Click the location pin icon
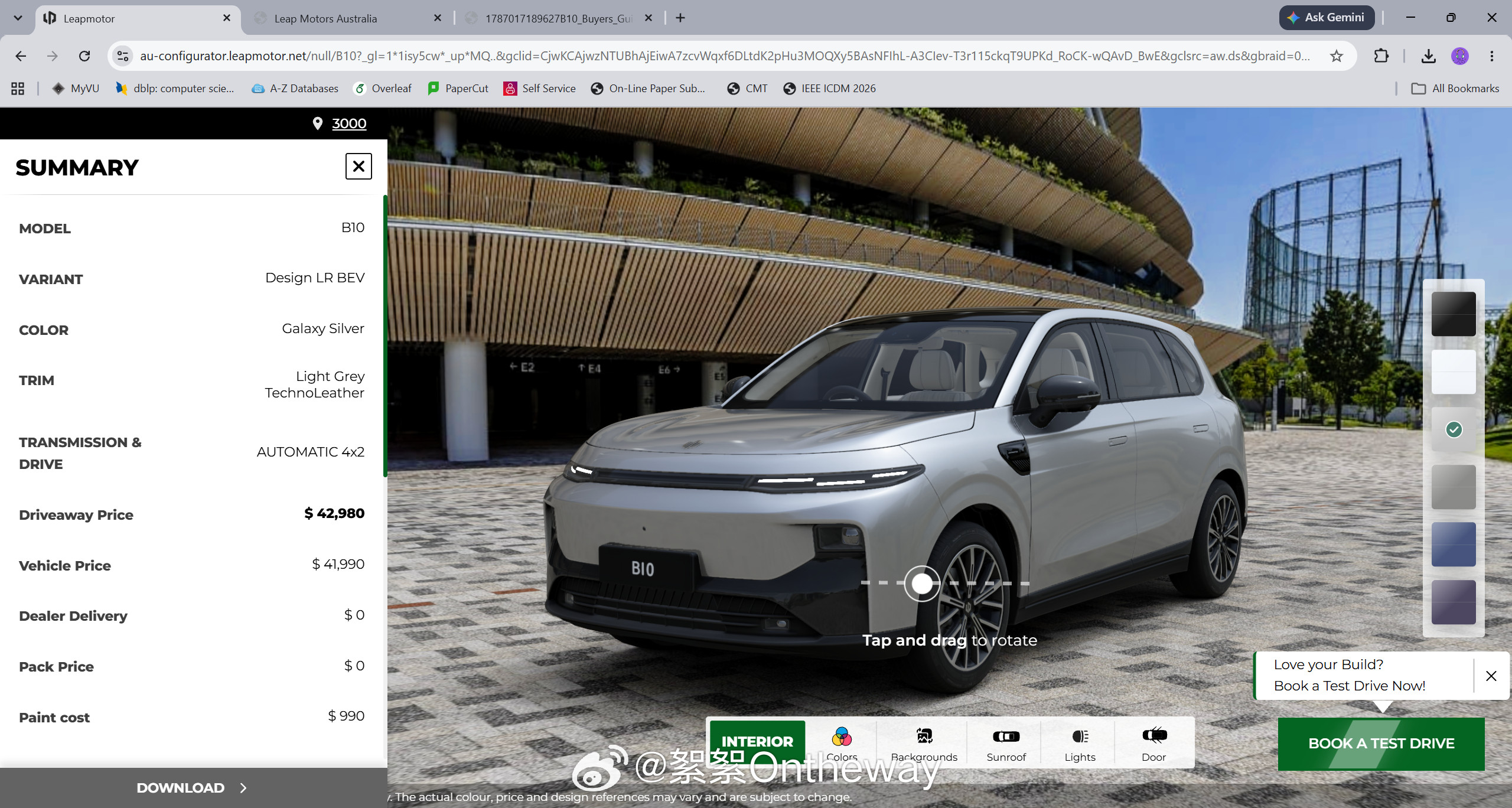Screen dimensions: 1512x808 pyautogui.click(x=318, y=123)
